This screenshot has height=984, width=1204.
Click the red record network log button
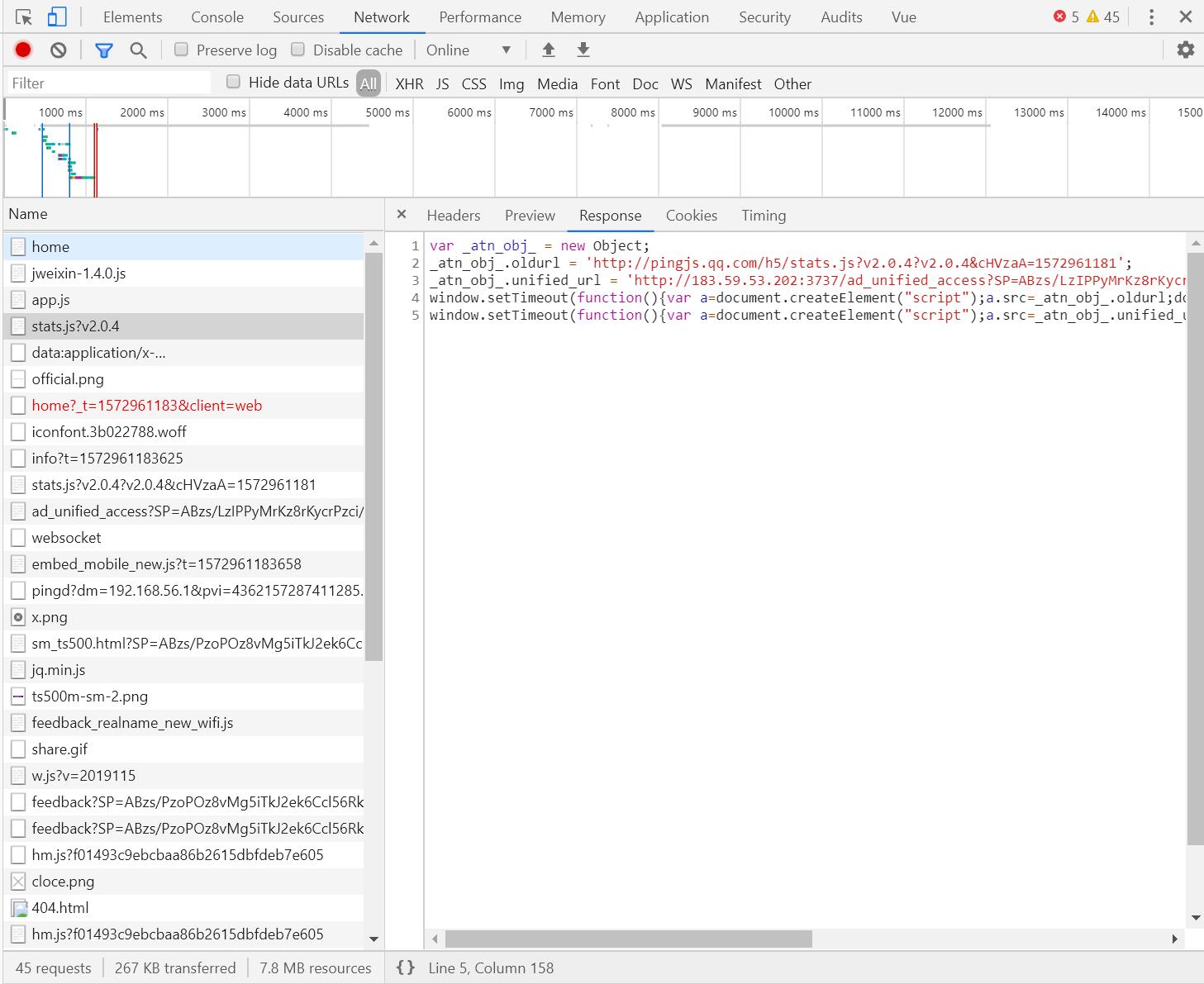point(23,50)
